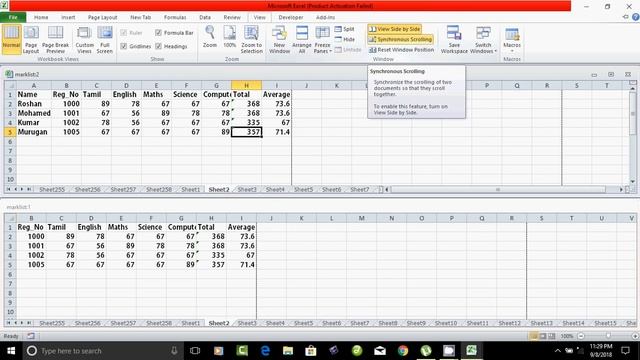Select row 5 header in marklist:2
This screenshot has height=360, width=640.
10,132
